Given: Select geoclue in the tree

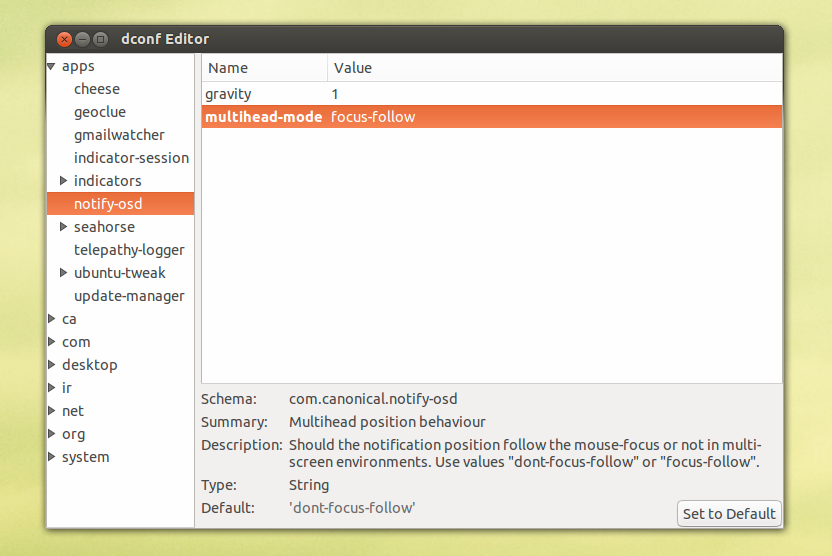Looking at the screenshot, I should pyautogui.click(x=100, y=112).
